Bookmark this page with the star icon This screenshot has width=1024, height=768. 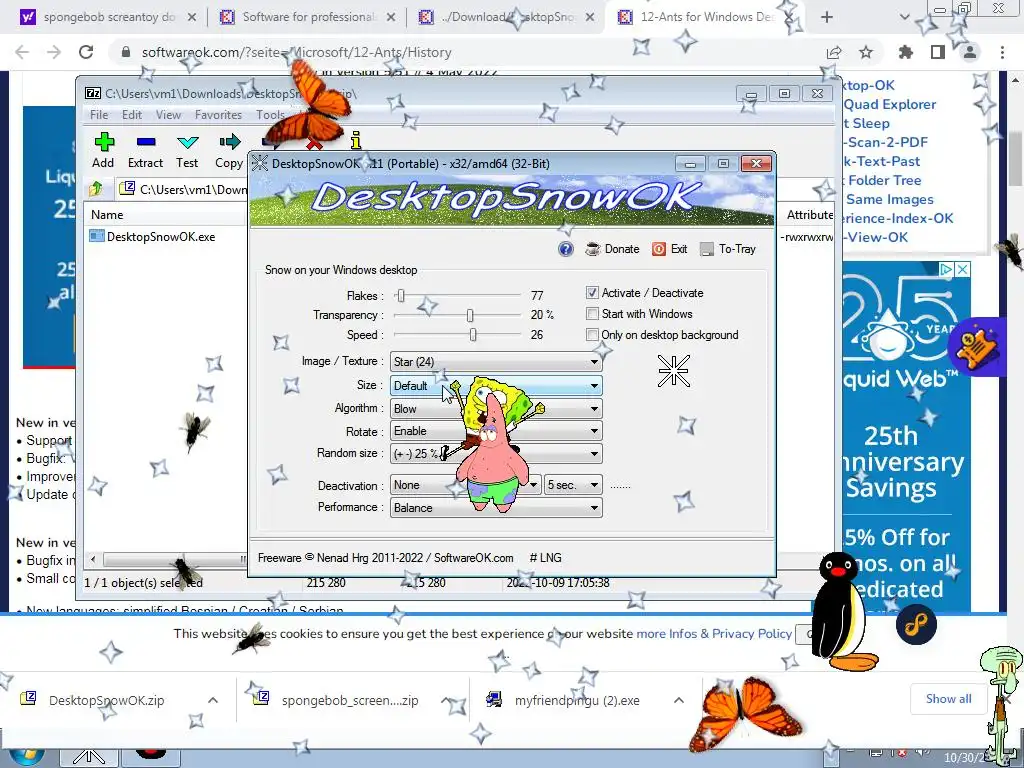coord(866,52)
